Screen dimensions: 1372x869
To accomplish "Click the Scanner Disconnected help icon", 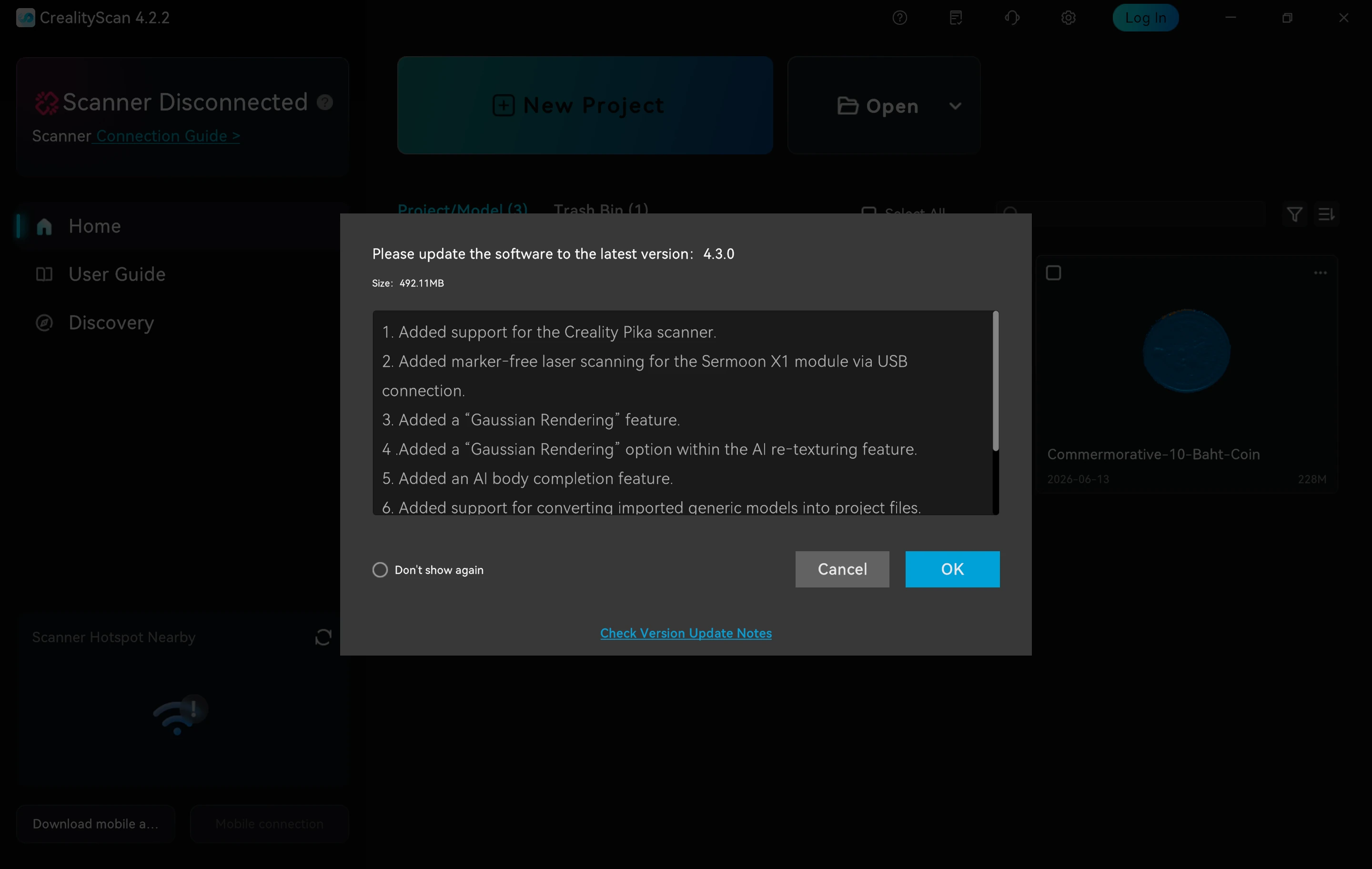I will pyautogui.click(x=325, y=102).
